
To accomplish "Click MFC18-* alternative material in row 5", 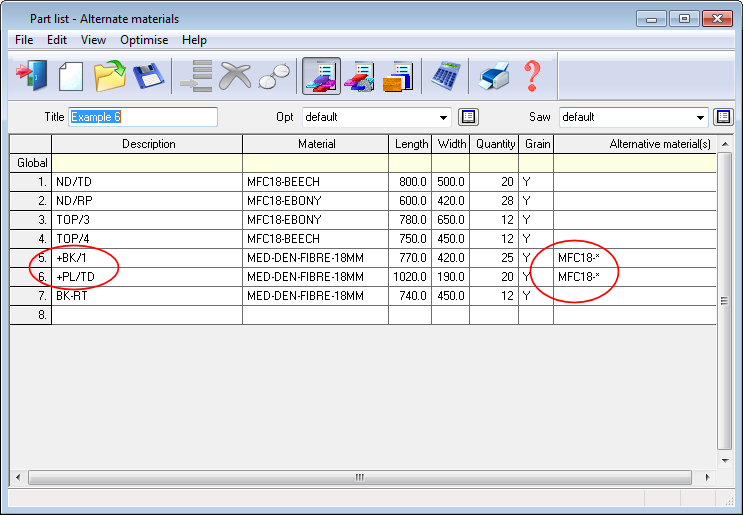I will [635, 258].
